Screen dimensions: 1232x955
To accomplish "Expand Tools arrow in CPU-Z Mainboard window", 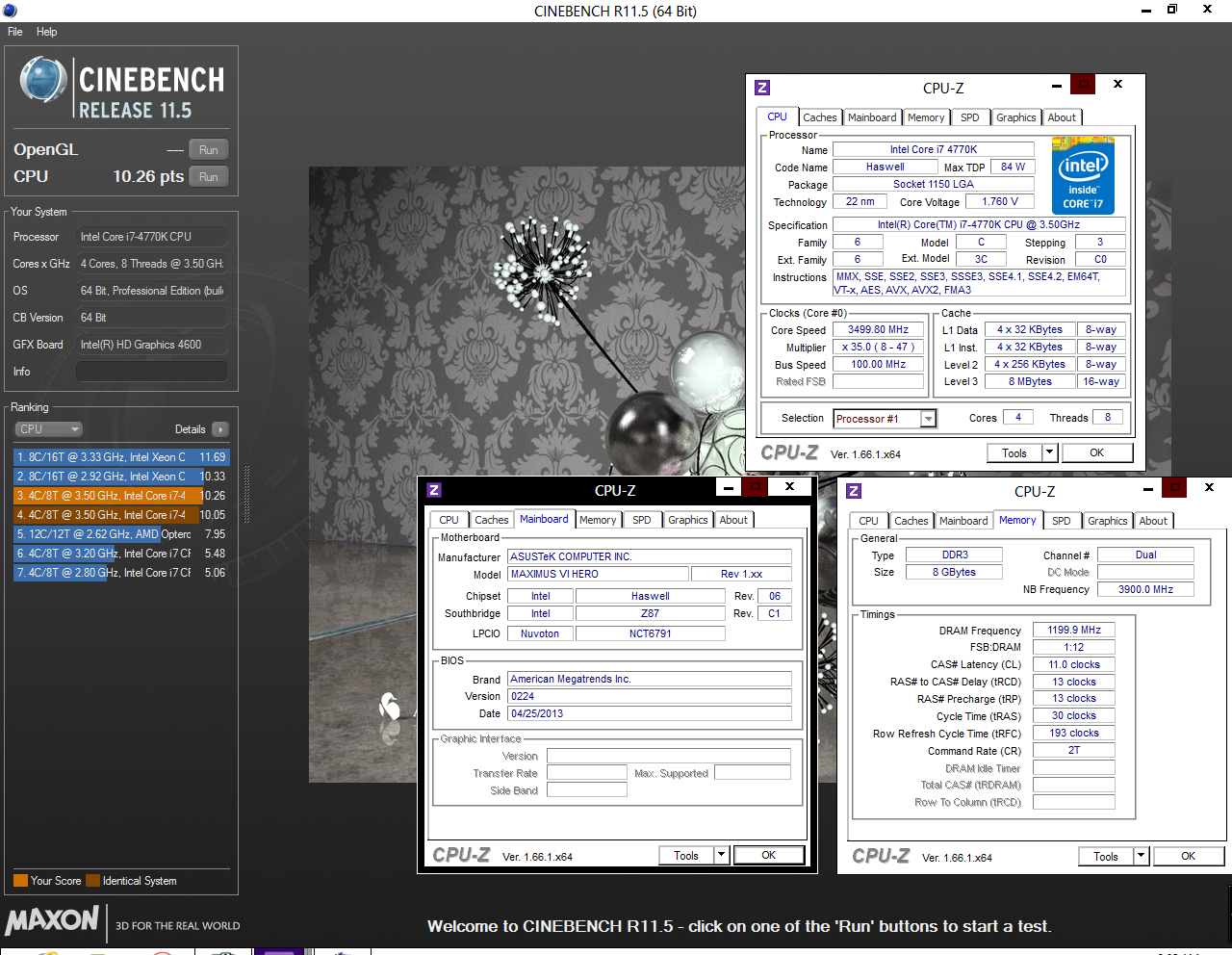I will [722, 855].
